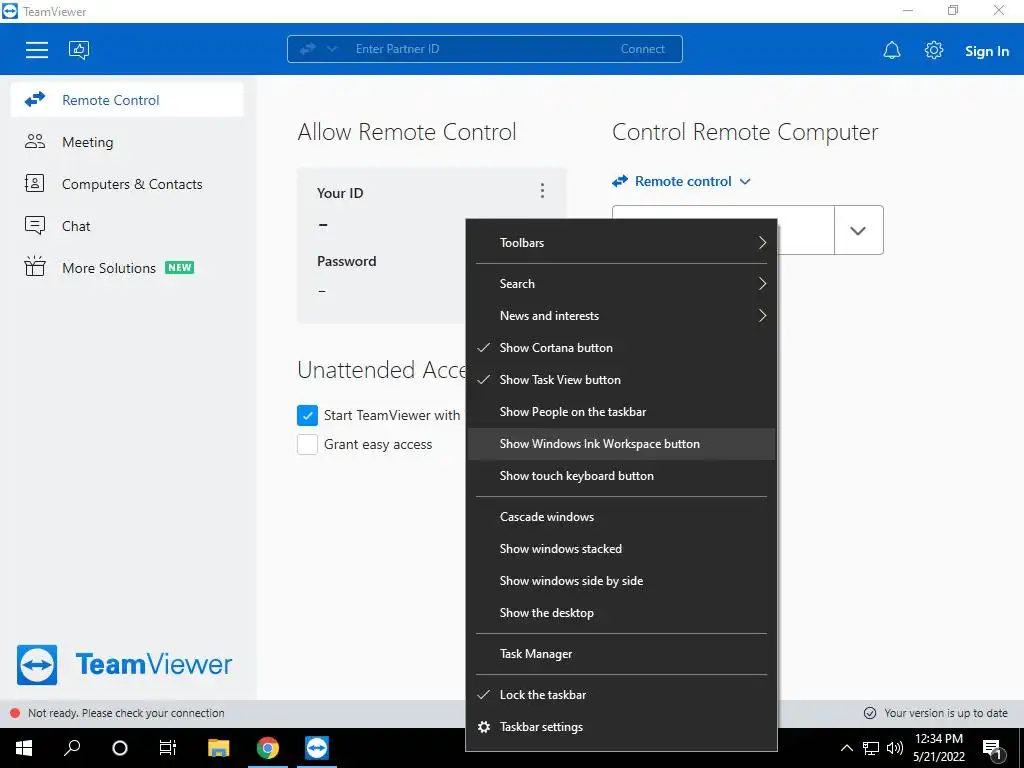The height and width of the screenshot is (768, 1024).
Task: Click the network tray icon
Action: [x=871, y=748]
